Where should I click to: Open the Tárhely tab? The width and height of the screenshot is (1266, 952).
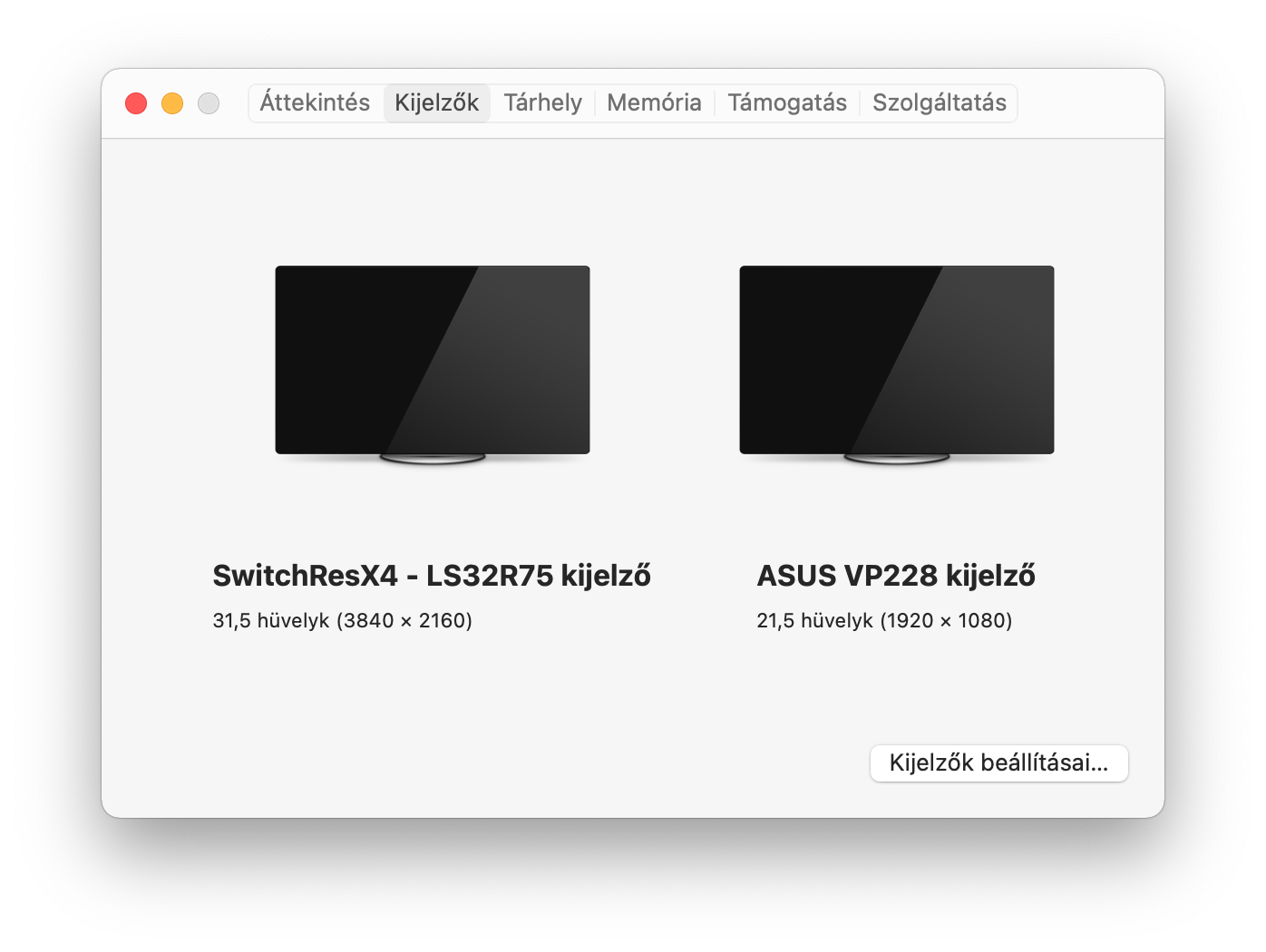pyautogui.click(x=542, y=102)
